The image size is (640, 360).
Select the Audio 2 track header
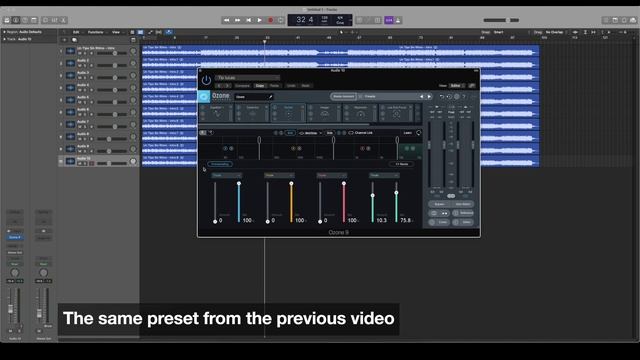[98, 63]
